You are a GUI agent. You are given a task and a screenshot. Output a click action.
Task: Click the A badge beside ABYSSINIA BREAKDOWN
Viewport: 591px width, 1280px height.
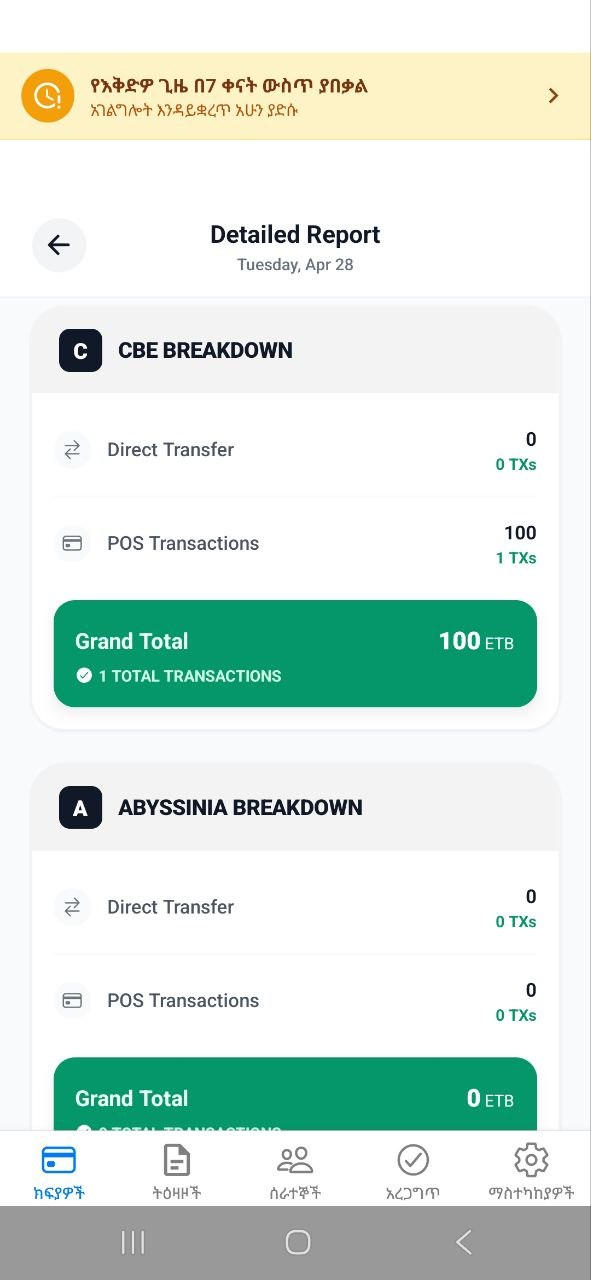[80, 808]
